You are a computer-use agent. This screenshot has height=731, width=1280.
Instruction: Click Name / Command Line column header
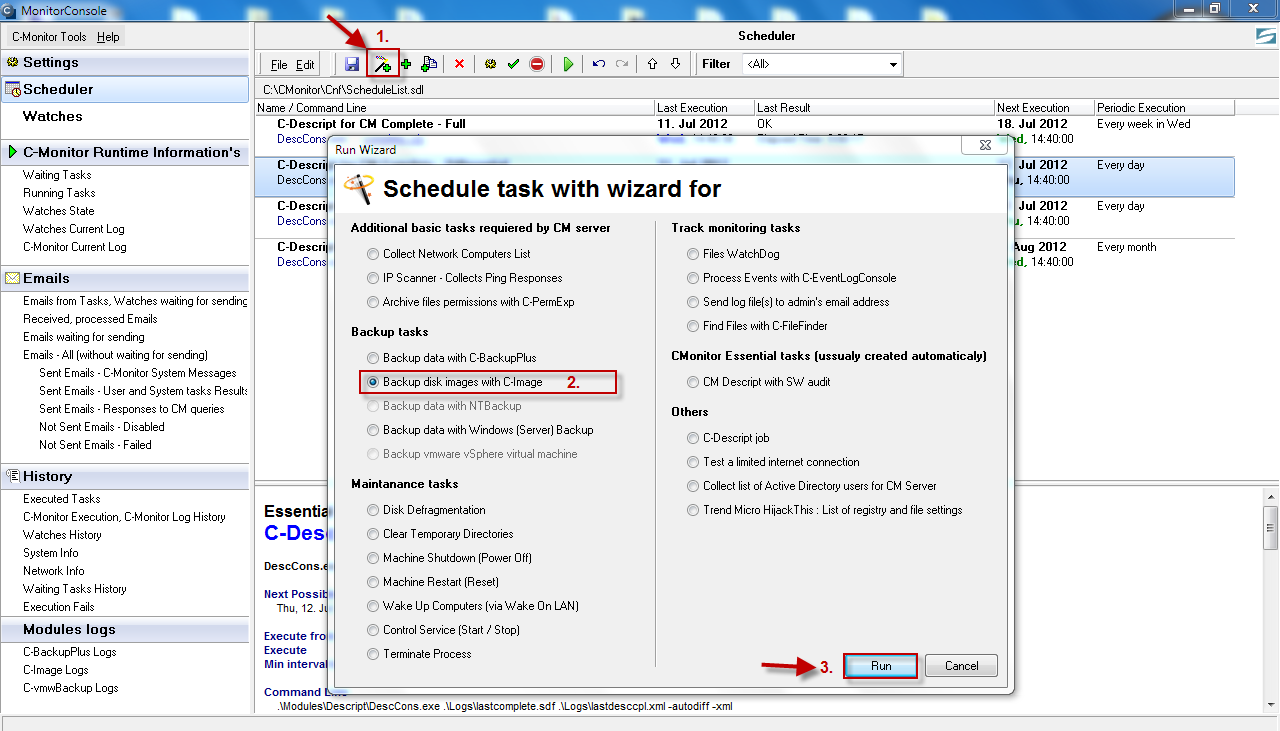455,108
